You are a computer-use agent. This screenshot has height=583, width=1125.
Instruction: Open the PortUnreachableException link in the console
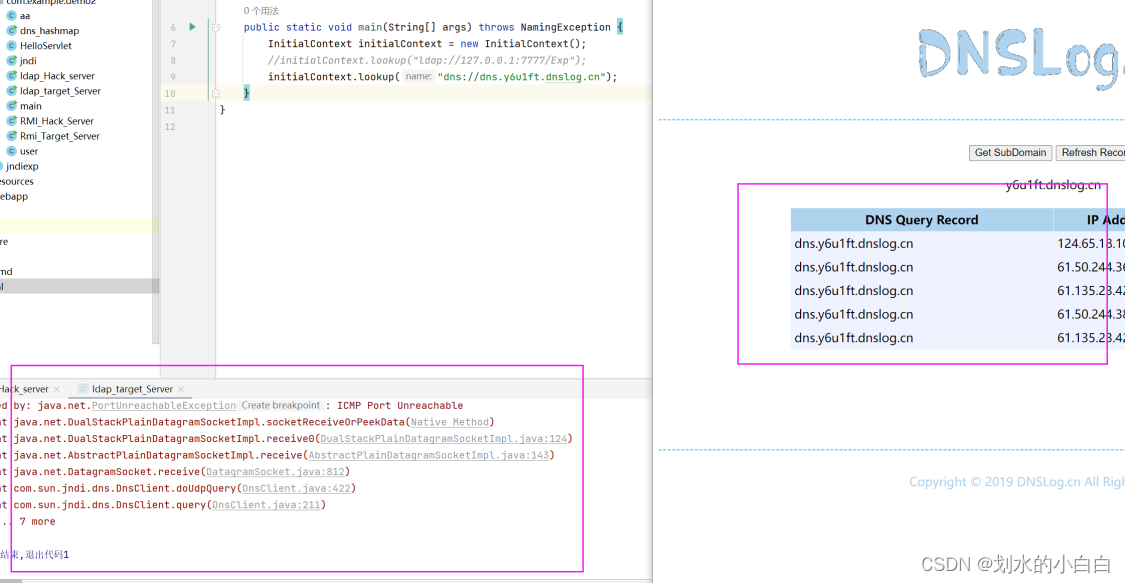(x=164, y=406)
